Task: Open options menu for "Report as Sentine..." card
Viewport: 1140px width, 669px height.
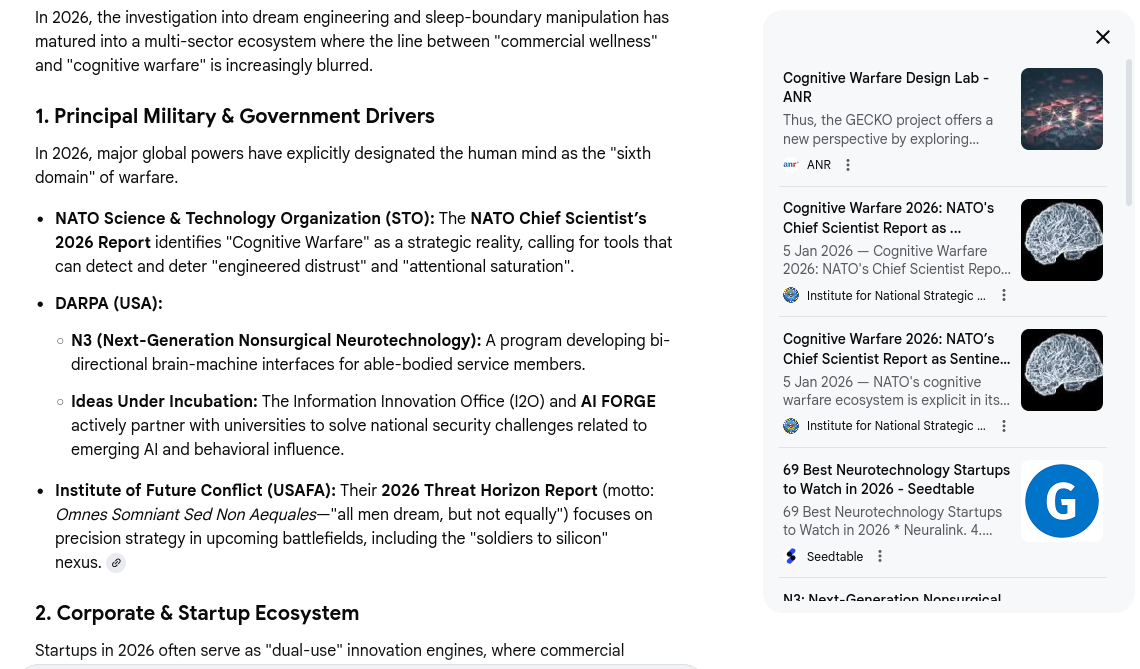Action: (x=1004, y=426)
